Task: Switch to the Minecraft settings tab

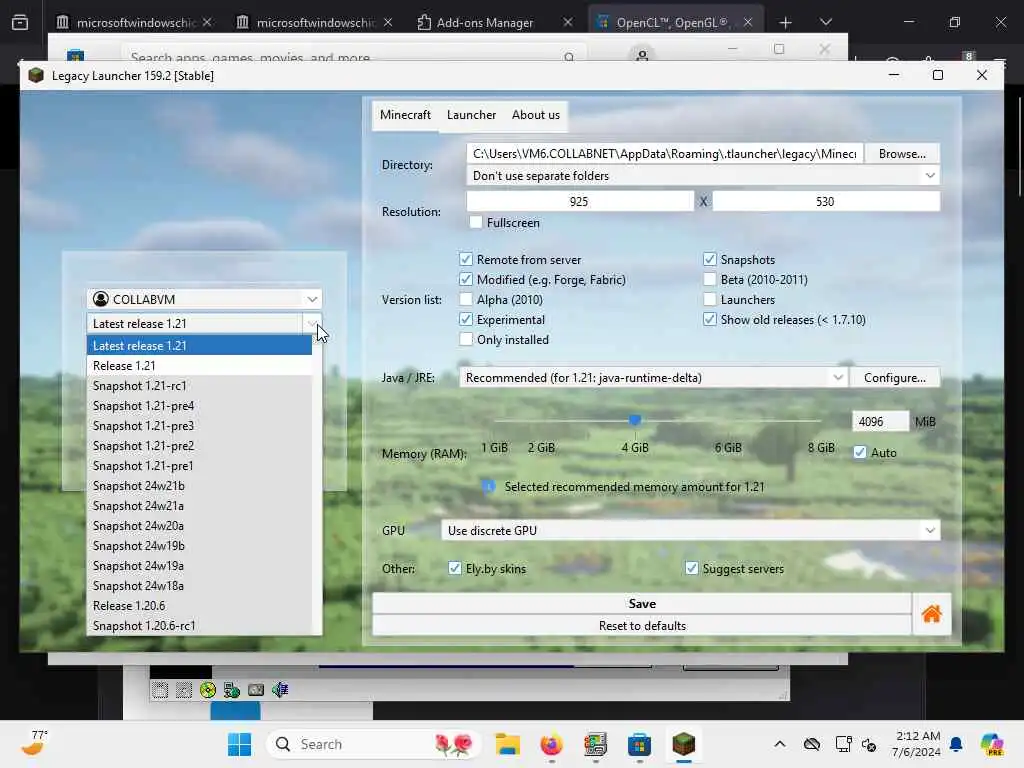Action: (406, 115)
